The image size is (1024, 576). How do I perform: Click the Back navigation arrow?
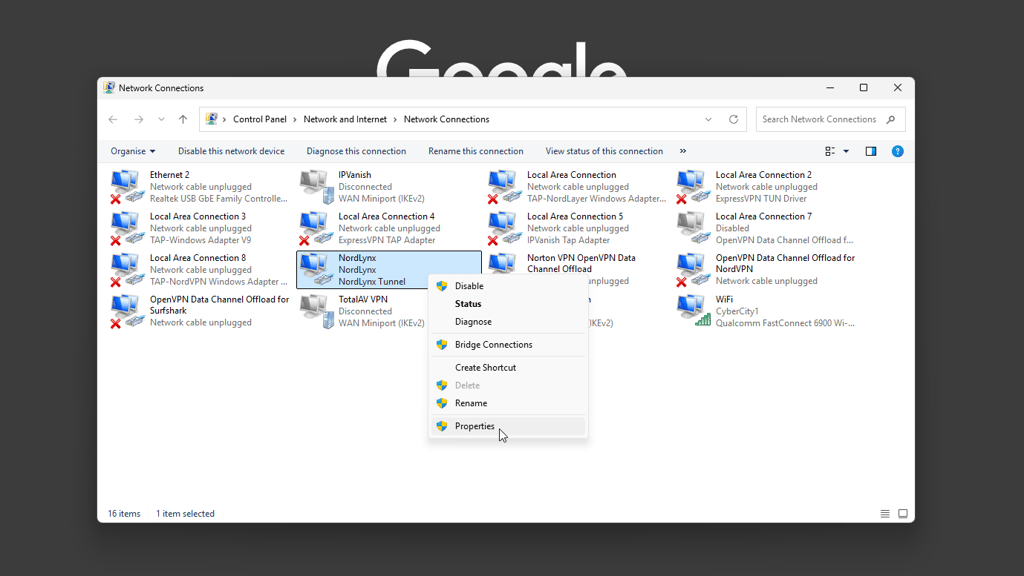(x=113, y=120)
